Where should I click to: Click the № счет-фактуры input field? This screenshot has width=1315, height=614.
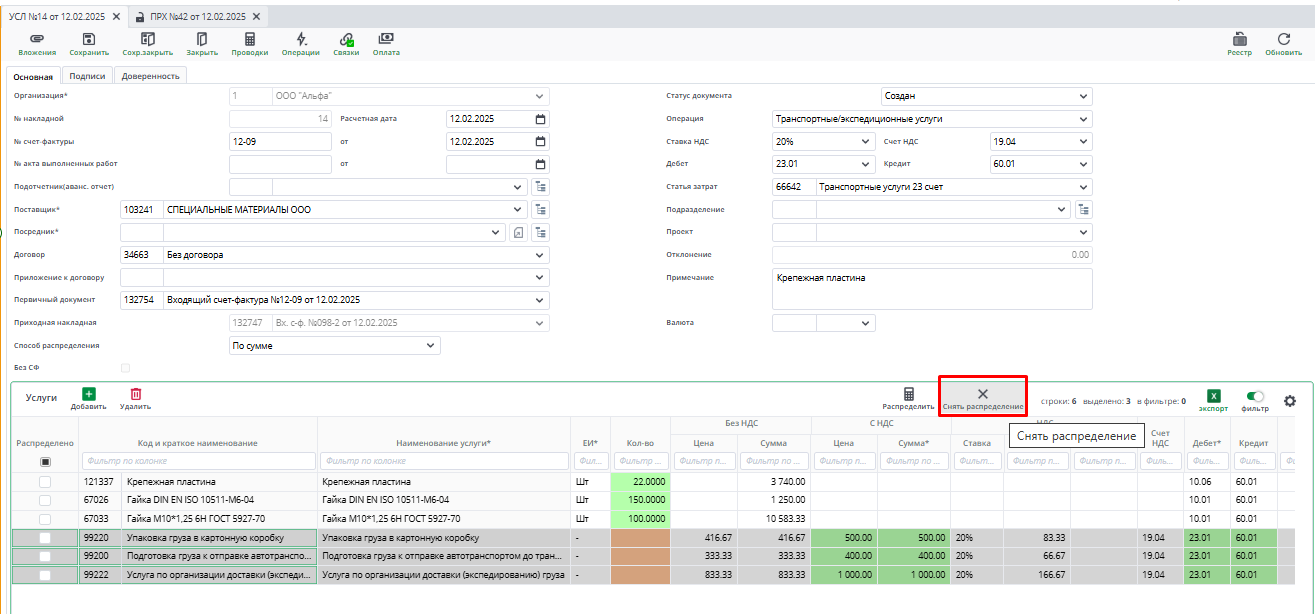tap(279, 141)
